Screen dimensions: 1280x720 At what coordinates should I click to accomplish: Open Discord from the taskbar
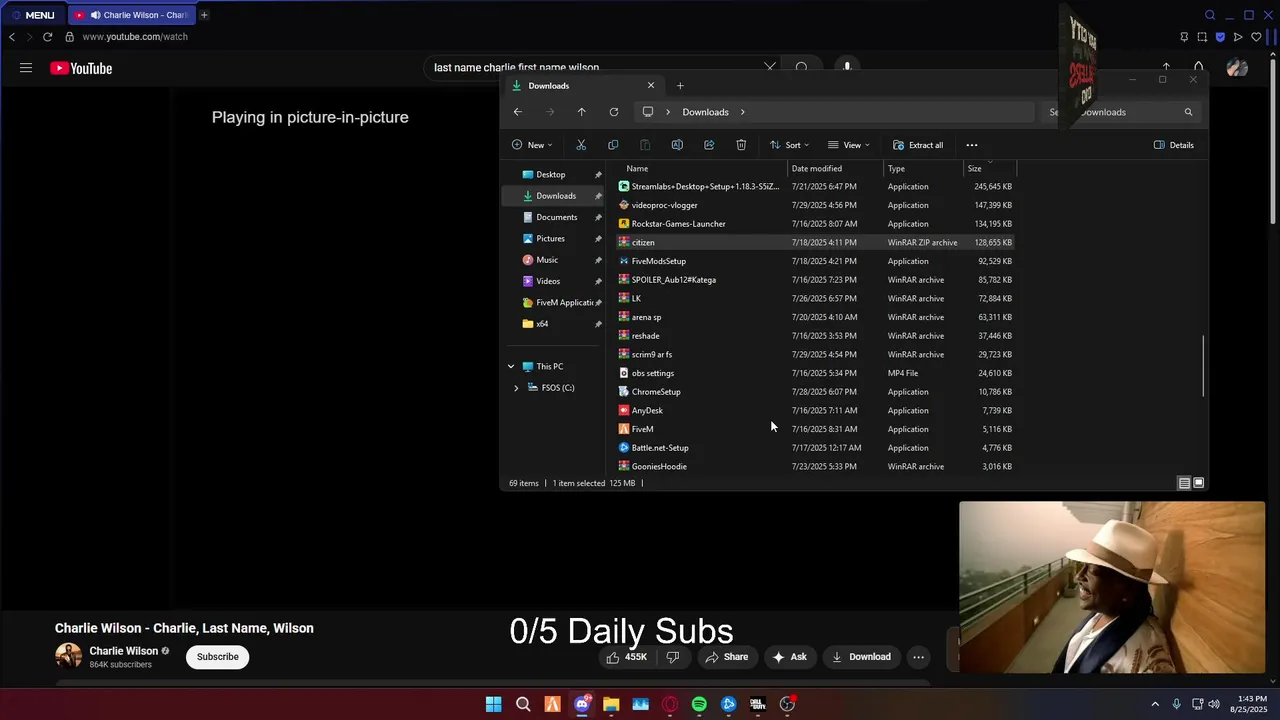click(x=582, y=704)
